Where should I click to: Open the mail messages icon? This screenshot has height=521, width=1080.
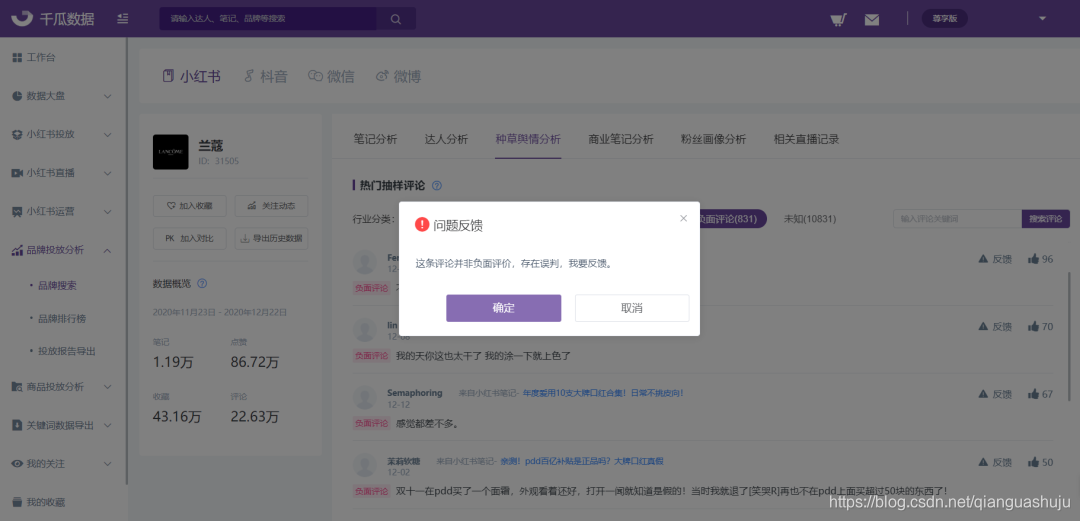872,19
